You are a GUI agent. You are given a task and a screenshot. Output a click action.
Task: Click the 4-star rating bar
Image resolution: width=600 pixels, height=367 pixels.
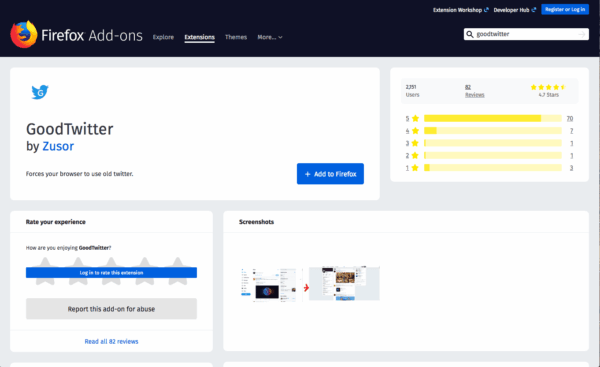tap(492, 131)
